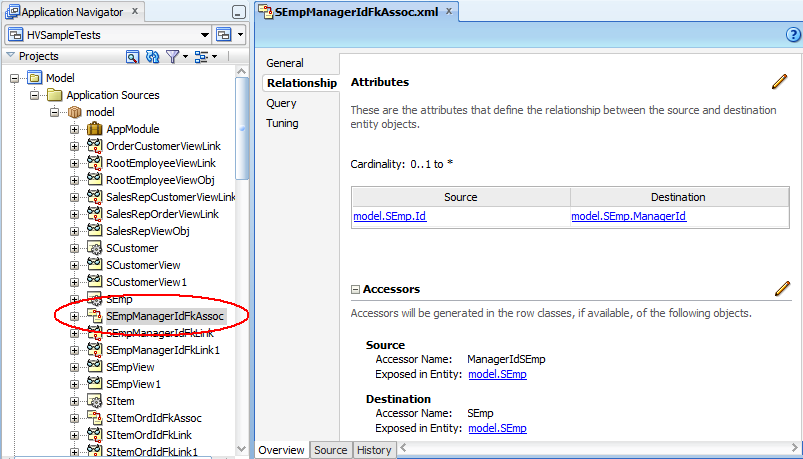Select SEmpManagerIdFkLink1 in the tree
The image size is (803, 459).
click(x=163, y=350)
